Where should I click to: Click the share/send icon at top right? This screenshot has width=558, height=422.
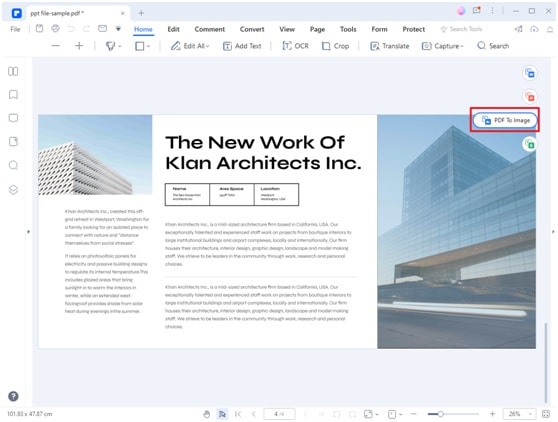tap(518, 29)
